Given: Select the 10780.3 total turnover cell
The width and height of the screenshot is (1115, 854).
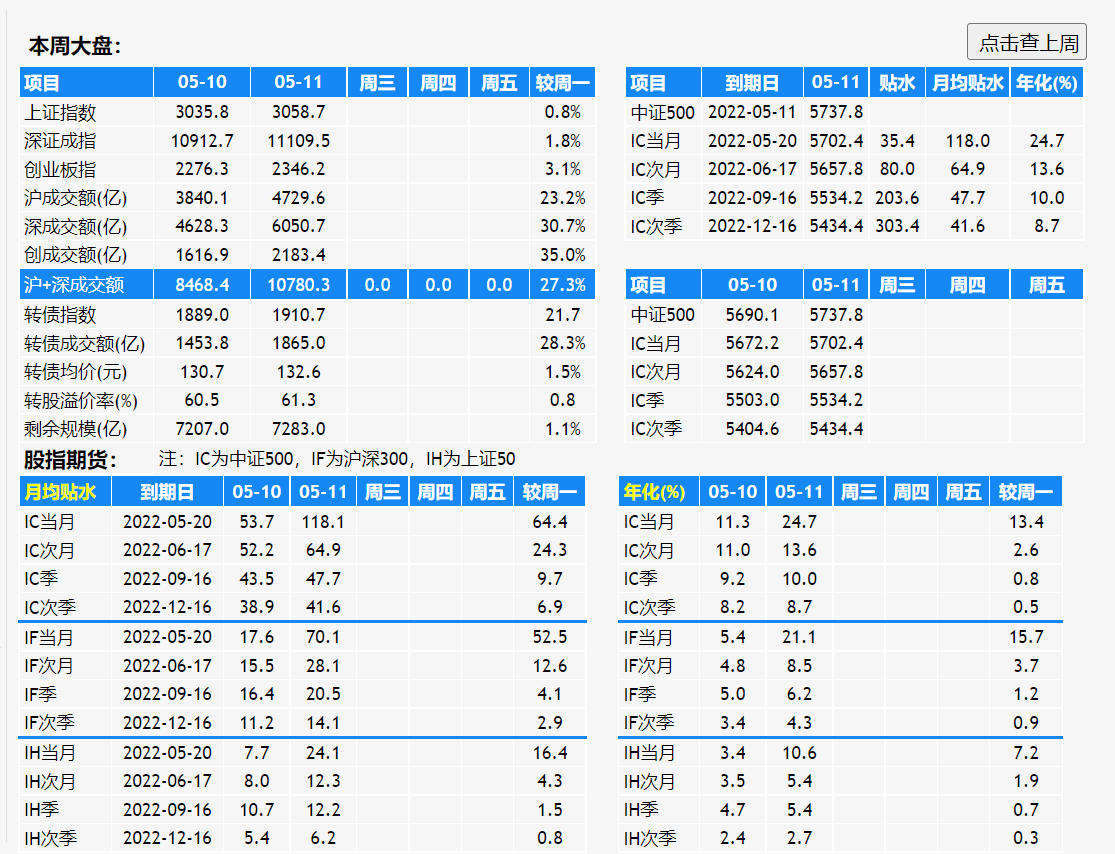Looking at the screenshot, I should [x=299, y=285].
